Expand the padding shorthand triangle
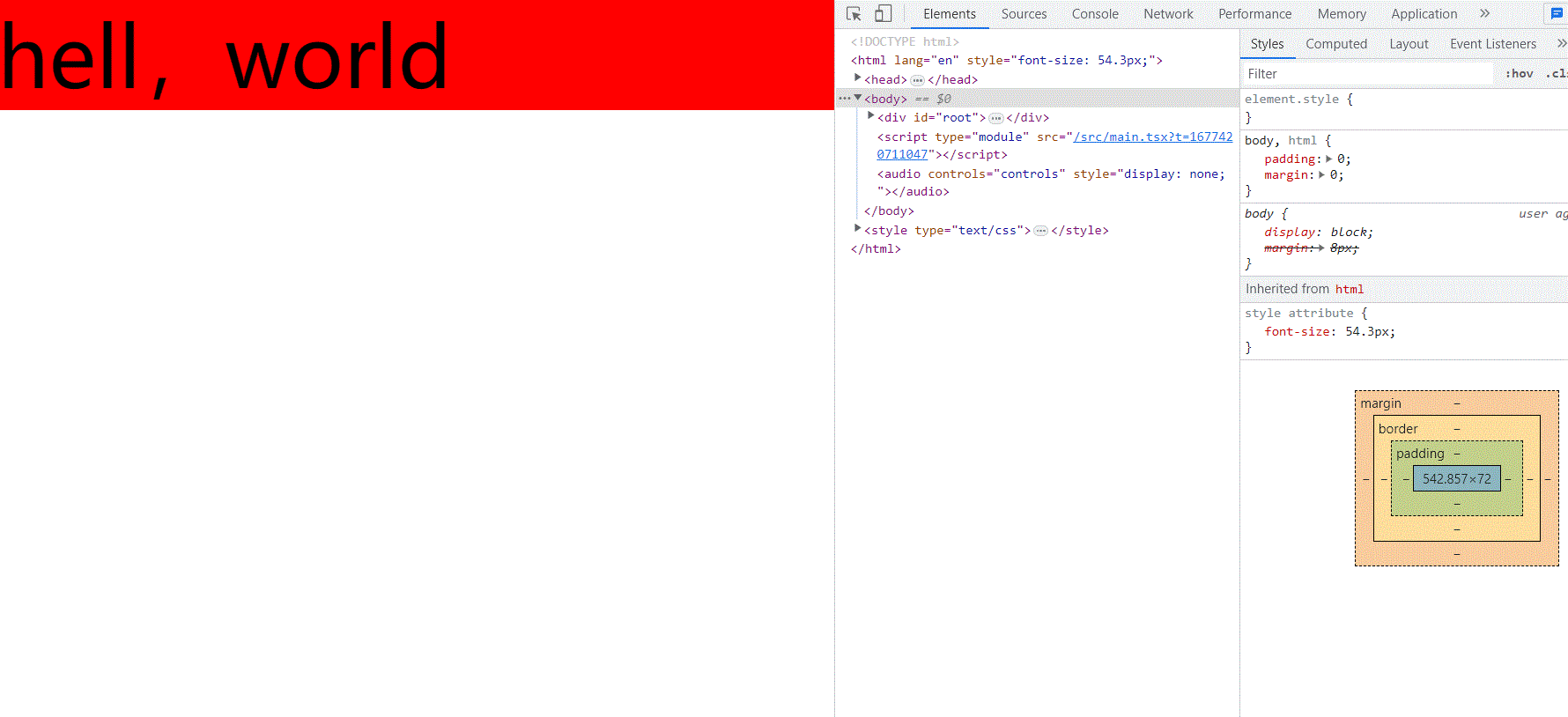This screenshot has width=1568, height=717. coord(1329,159)
